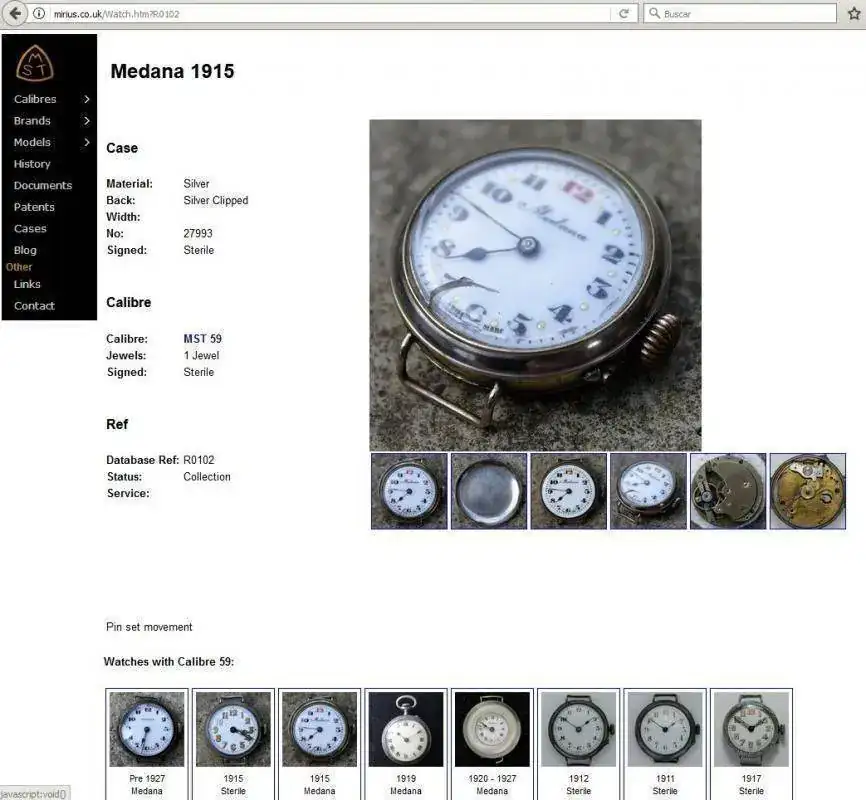Click the browser back arrow button
Viewport: 866px width, 800px height.
tap(15, 13)
